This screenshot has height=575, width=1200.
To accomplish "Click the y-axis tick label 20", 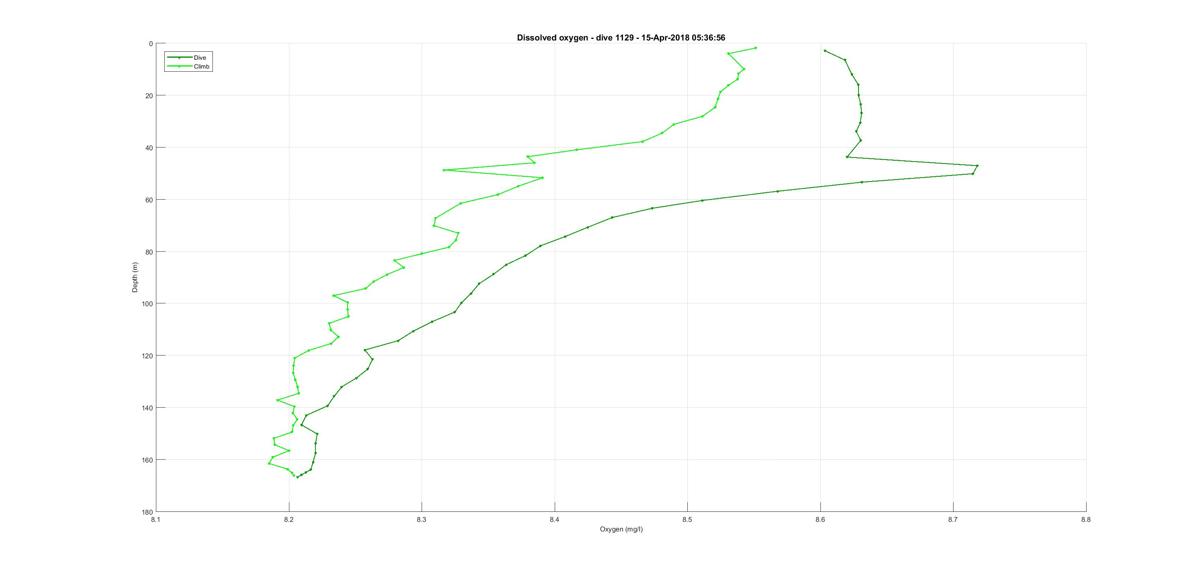I will [148, 96].
